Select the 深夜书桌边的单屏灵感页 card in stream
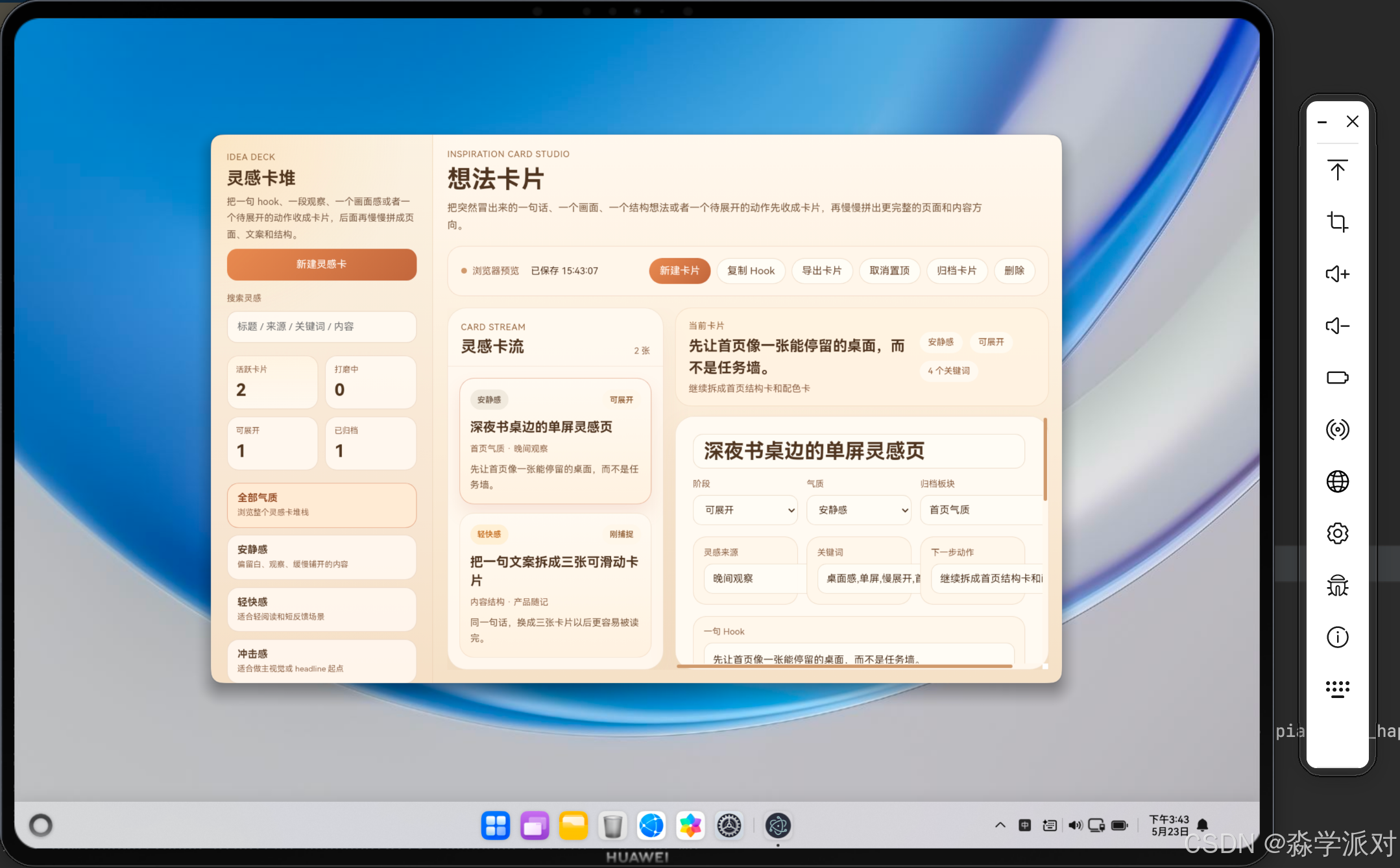Image resolution: width=1400 pixels, height=868 pixels. 555,441
